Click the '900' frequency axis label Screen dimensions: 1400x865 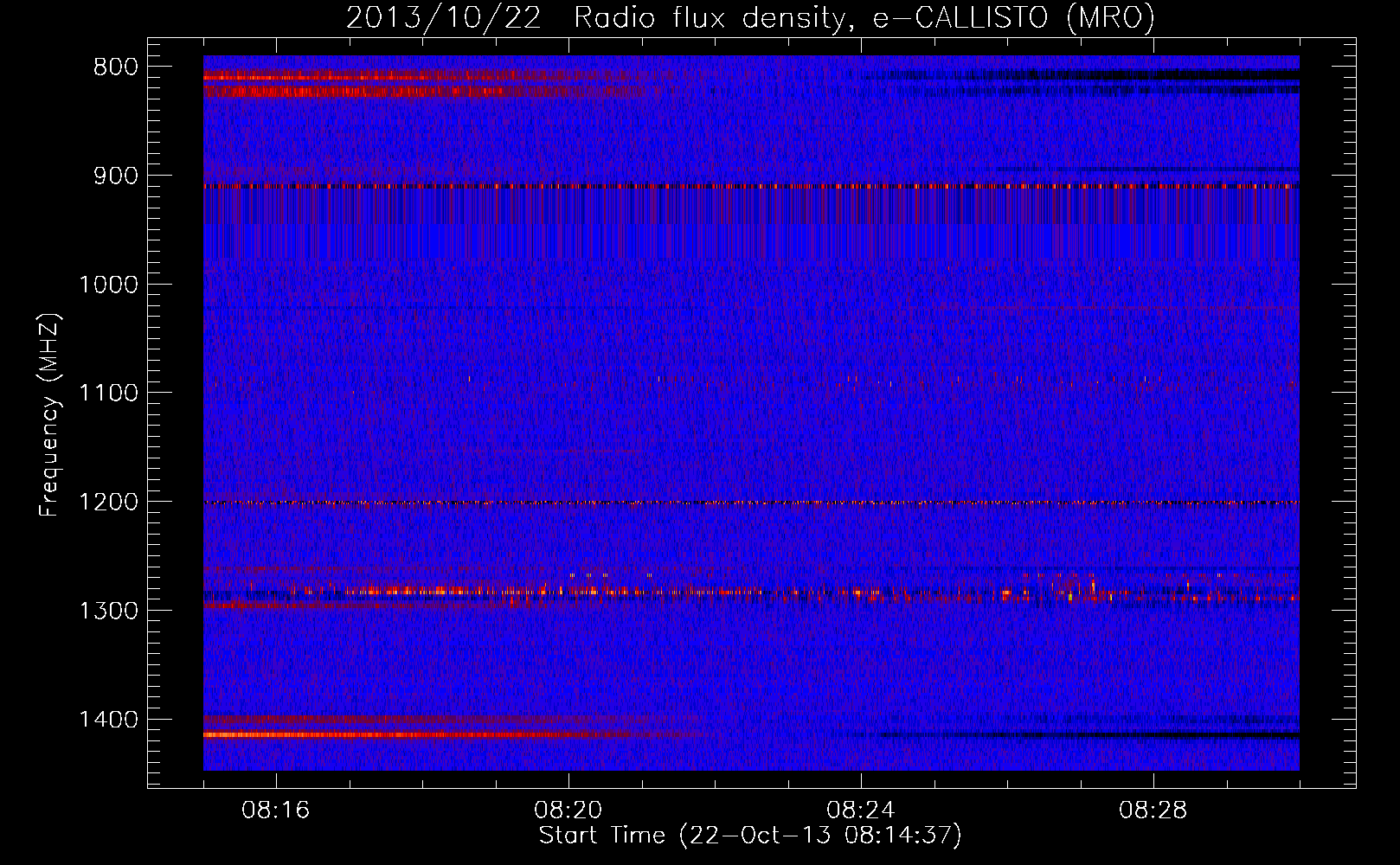point(115,176)
